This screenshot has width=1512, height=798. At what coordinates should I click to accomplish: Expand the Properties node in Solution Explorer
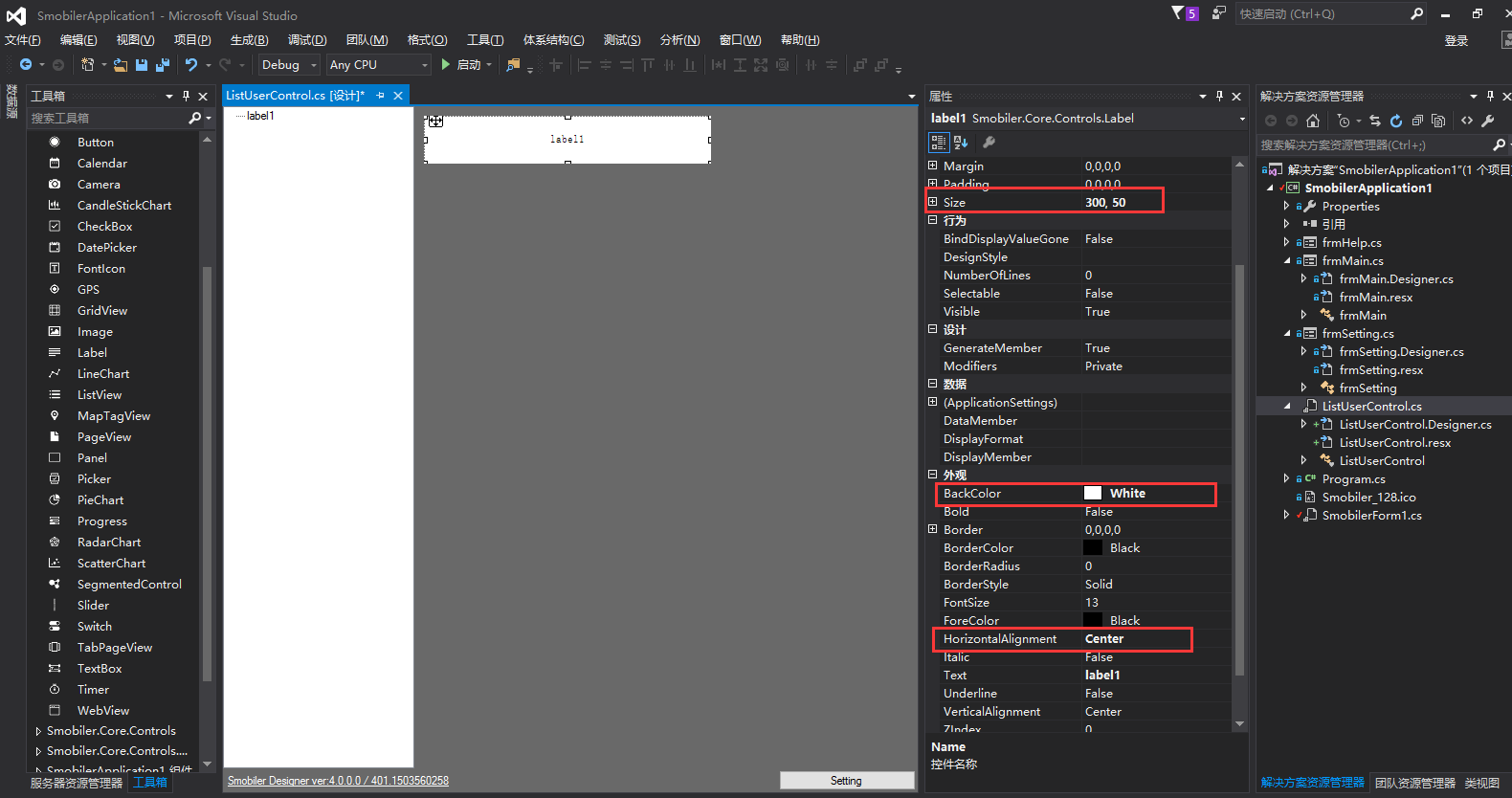click(1287, 206)
